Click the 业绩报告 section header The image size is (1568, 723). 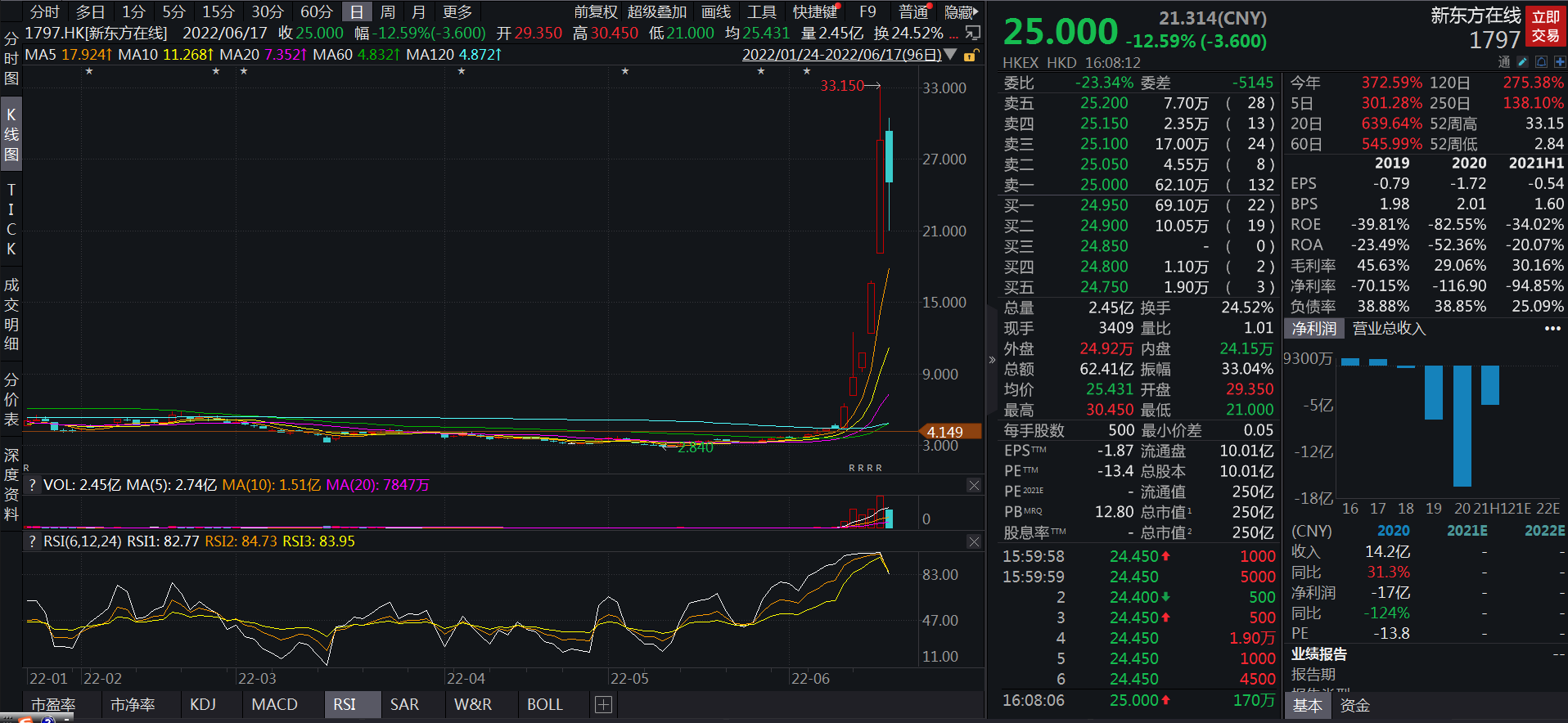point(1318,653)
